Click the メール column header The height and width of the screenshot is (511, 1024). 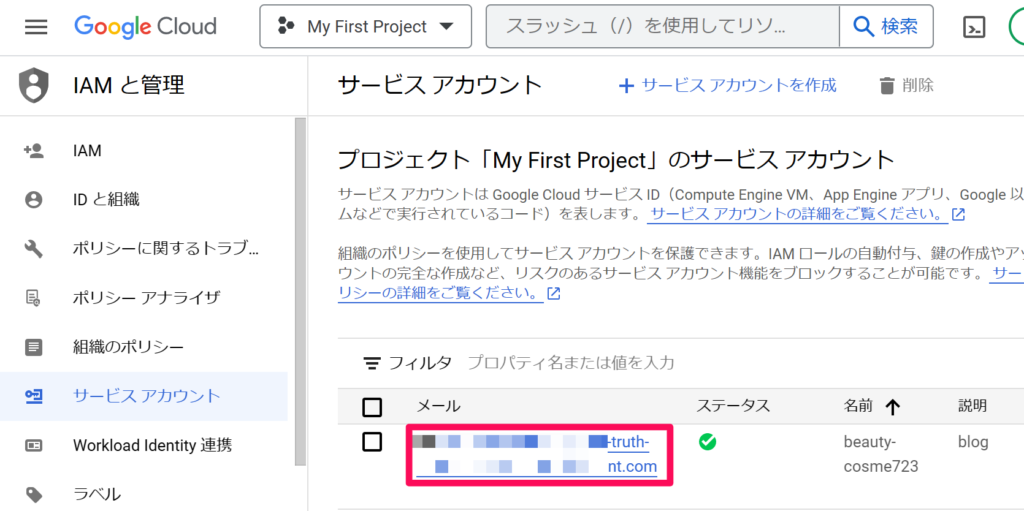(438, 406)
